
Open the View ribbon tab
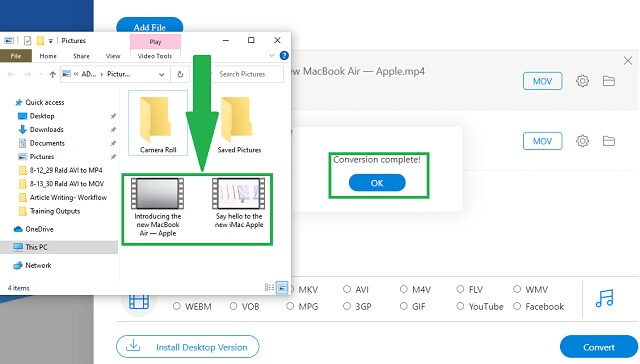(113, 56)
